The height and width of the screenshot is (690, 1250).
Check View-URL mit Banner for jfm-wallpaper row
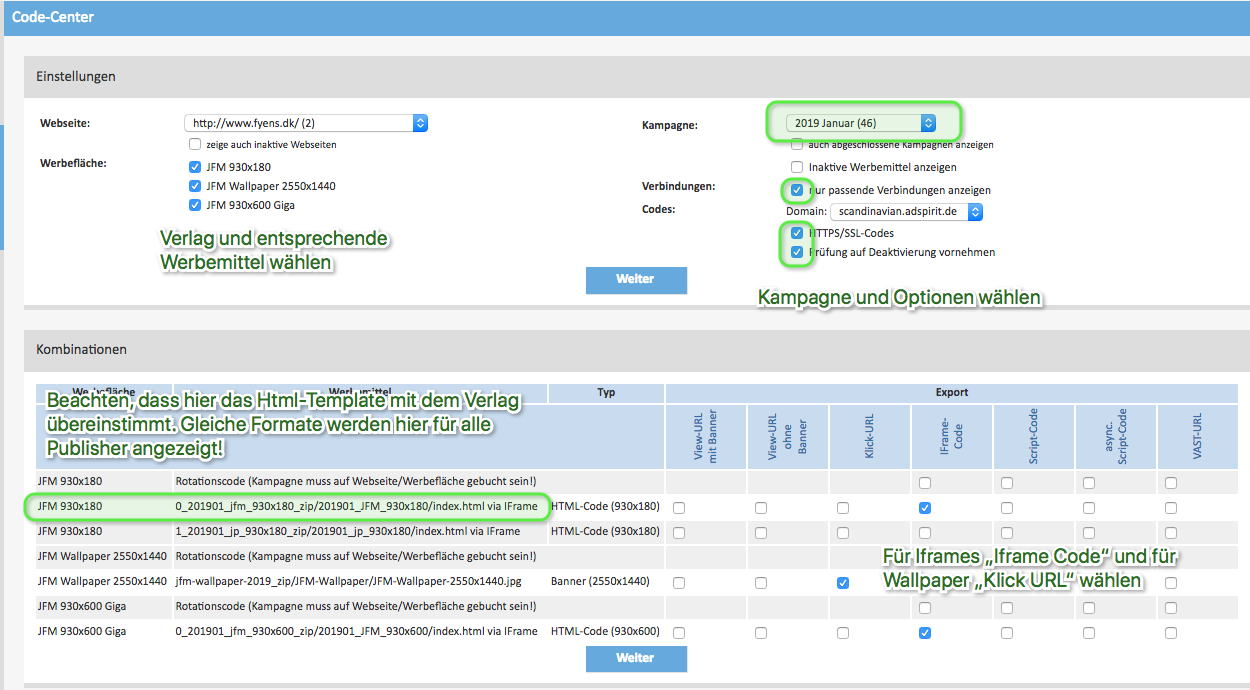(679, 583)
